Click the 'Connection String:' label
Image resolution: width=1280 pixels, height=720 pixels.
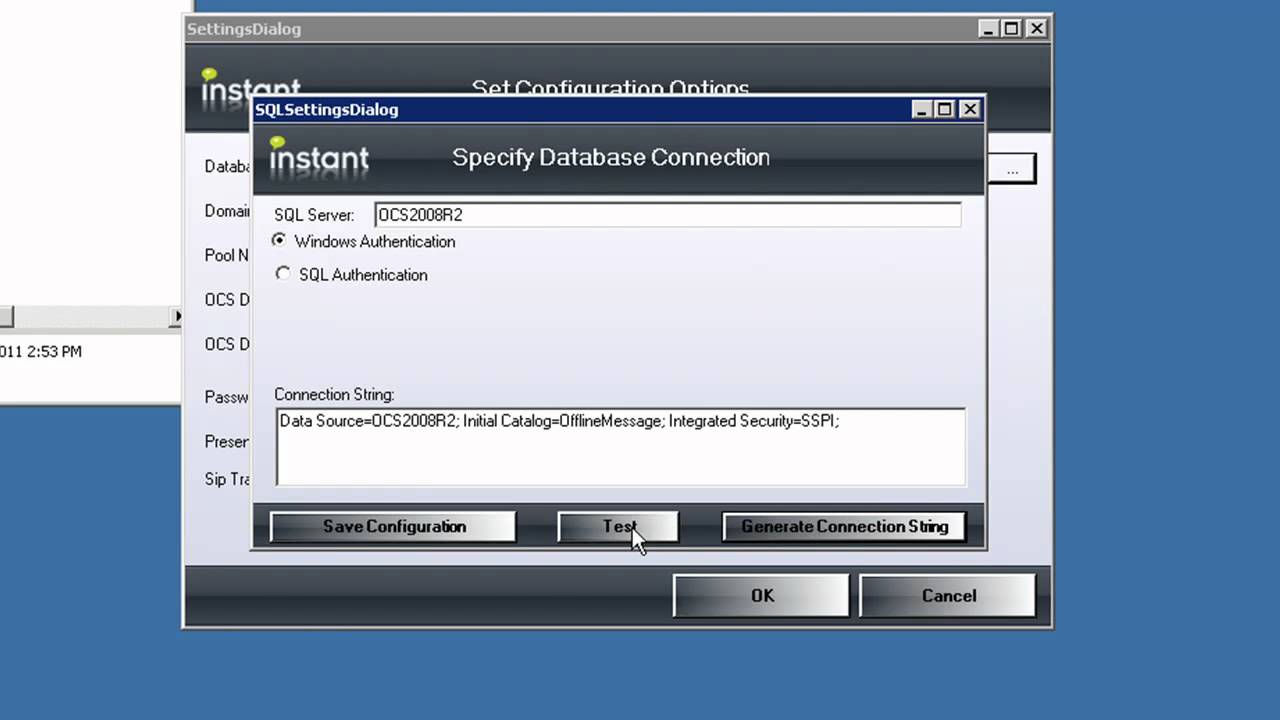(334, 395)
